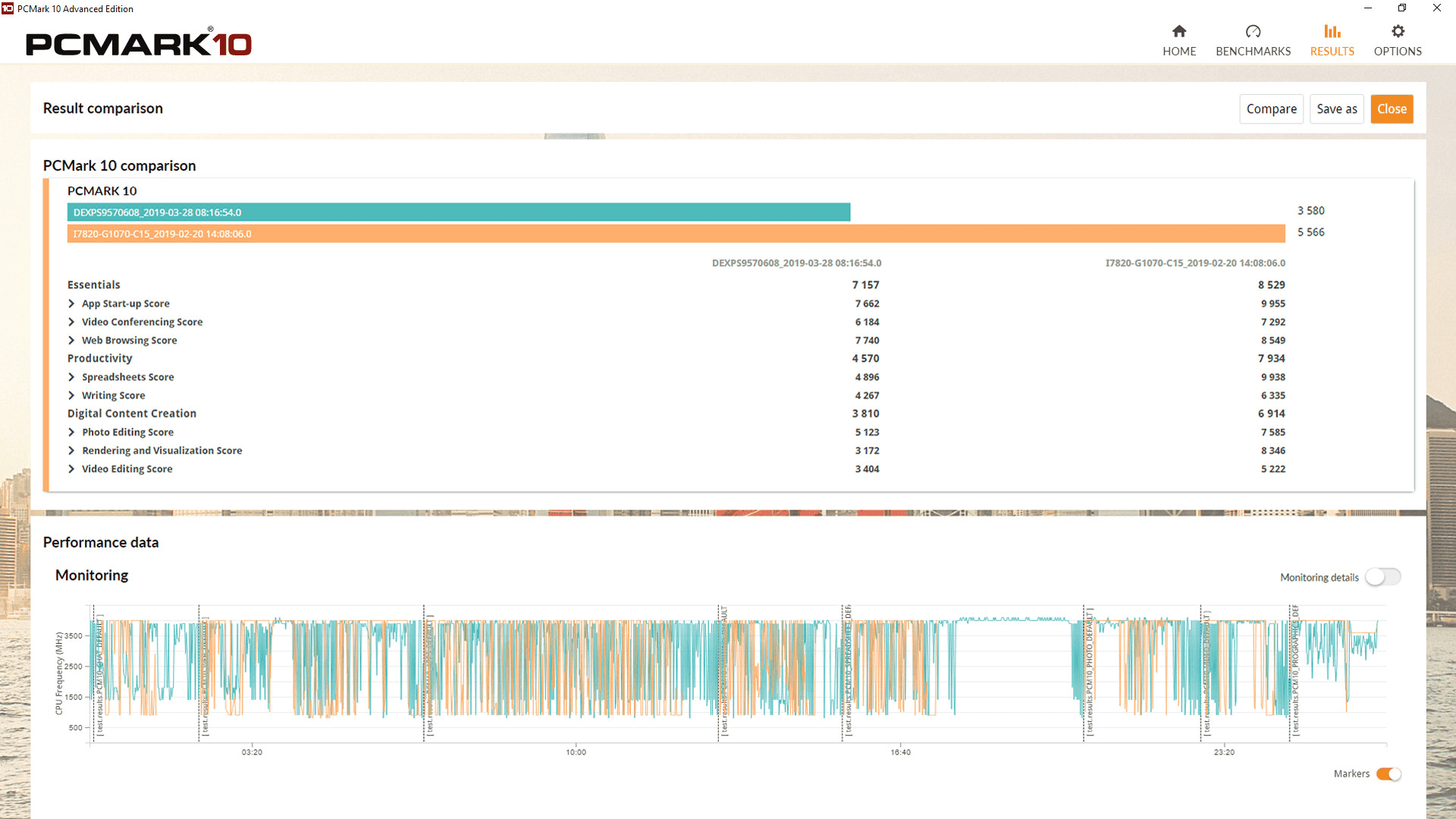Image resolution: width=1456 pixels, height=819 pixels.
Task: Expand the Video Conferencing Score row
Action: tap(71, 321)
